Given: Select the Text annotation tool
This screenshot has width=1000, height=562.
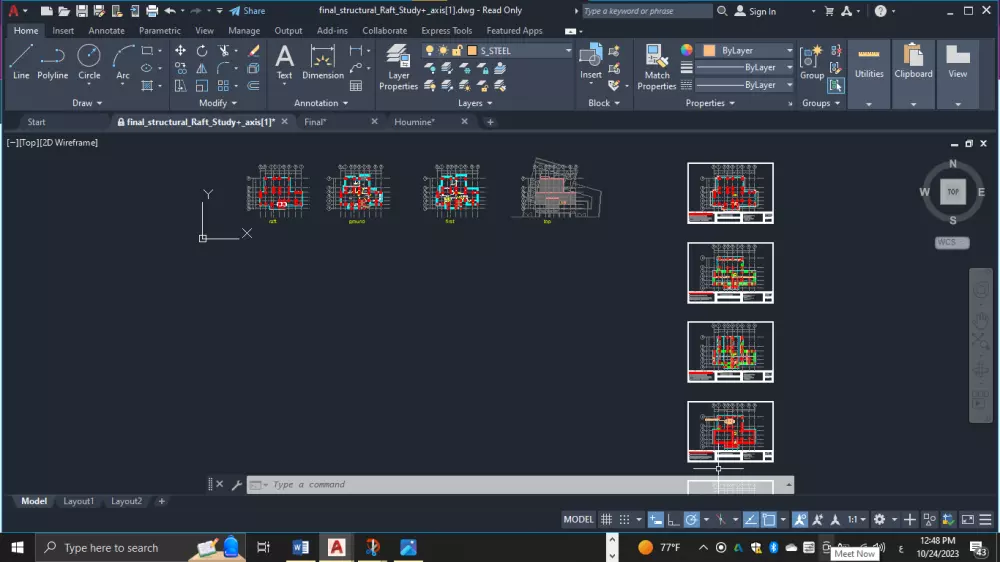Looking at the screenshot, I should (x=284, y=62).
